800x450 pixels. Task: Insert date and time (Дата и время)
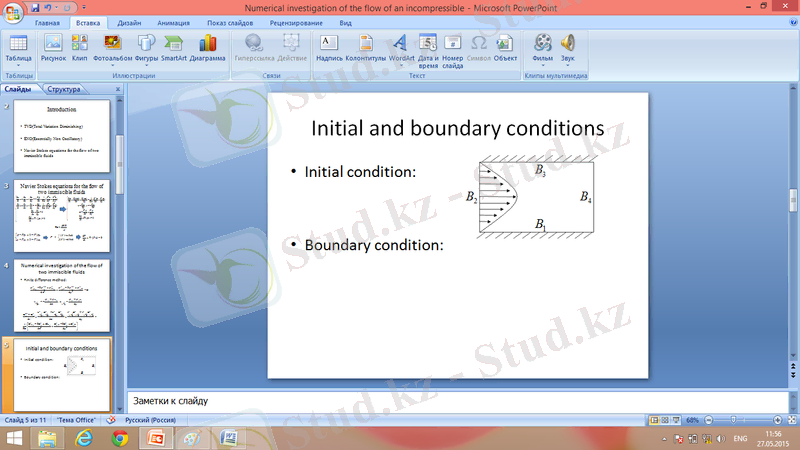pos(428,47)
